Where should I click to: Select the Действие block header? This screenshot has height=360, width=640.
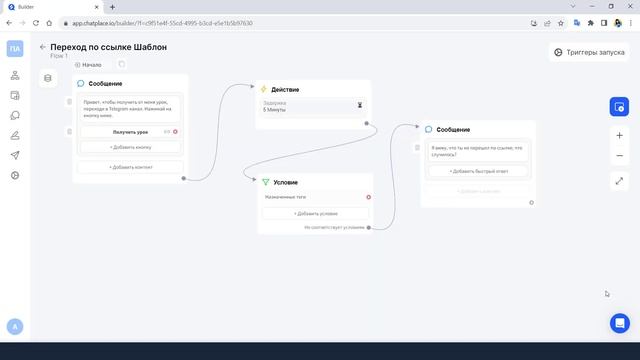(285, 89)
